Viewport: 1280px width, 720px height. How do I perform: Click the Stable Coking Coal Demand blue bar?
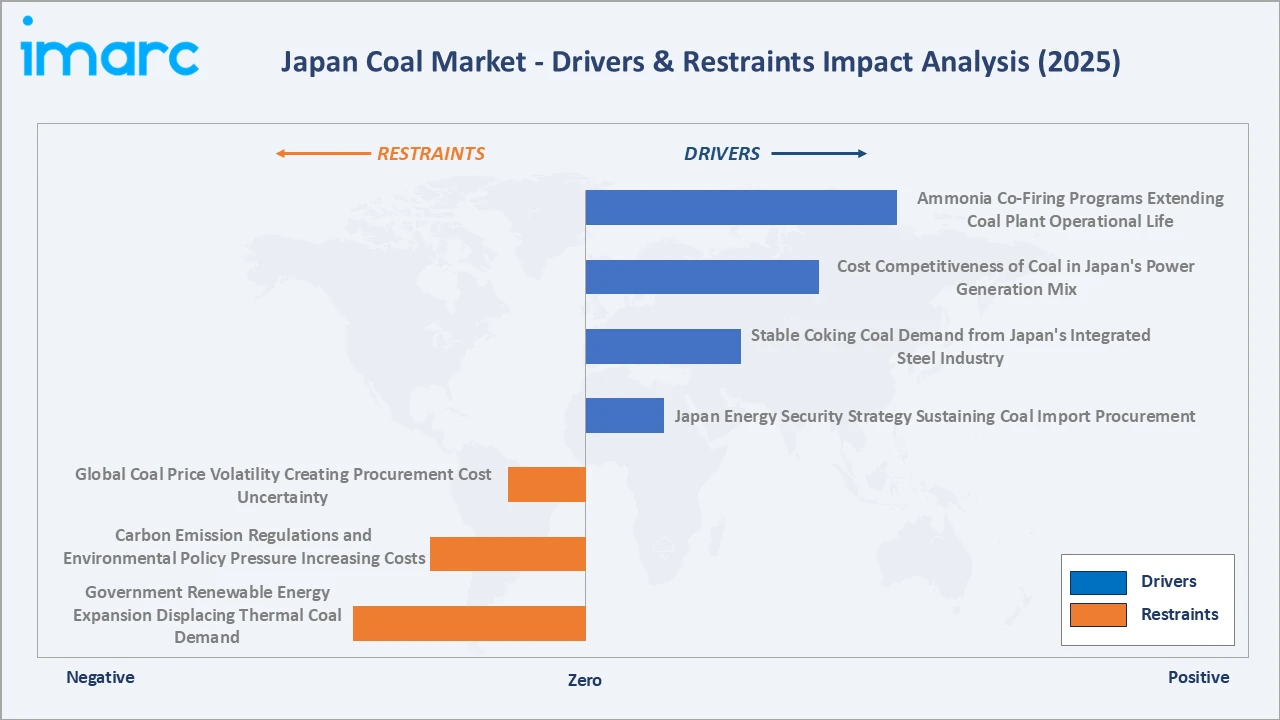tap(663, 346)
